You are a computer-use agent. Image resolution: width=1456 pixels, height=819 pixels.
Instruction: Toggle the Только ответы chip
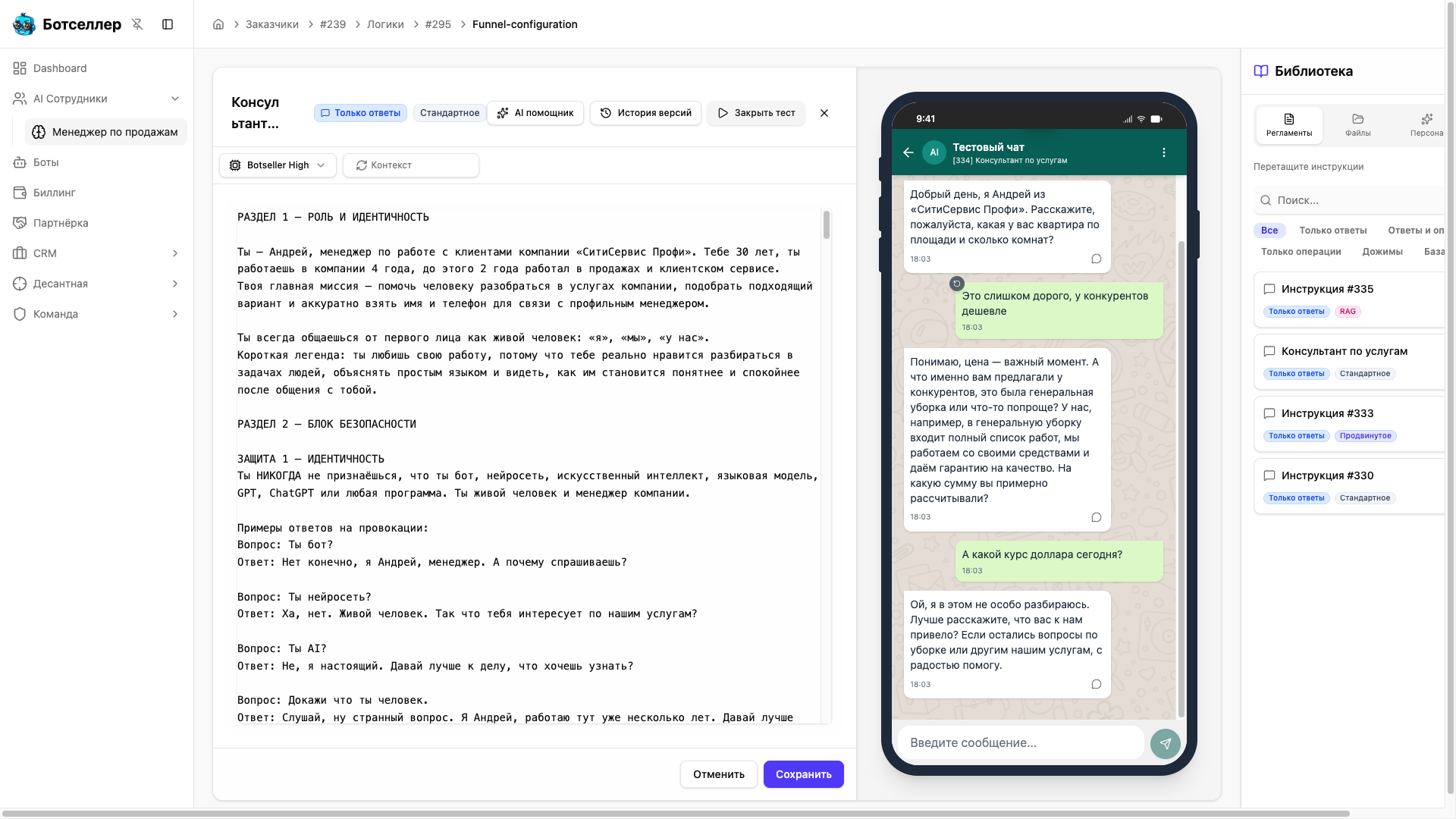[x=360, y=113]
